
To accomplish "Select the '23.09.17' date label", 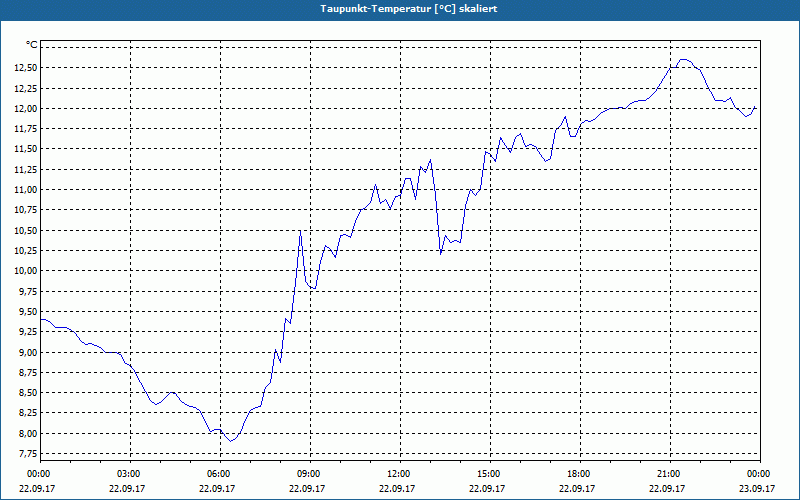I will point(757,489).
